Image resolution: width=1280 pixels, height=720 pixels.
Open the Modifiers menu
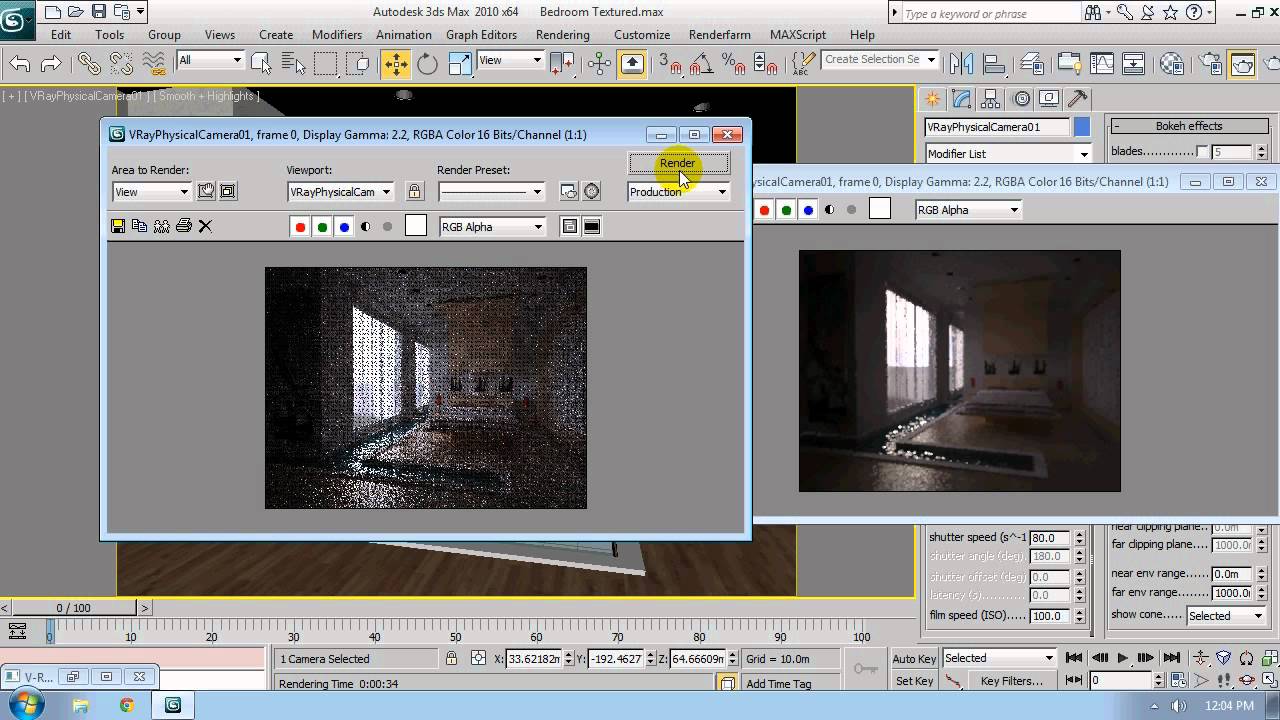[337, 34]
